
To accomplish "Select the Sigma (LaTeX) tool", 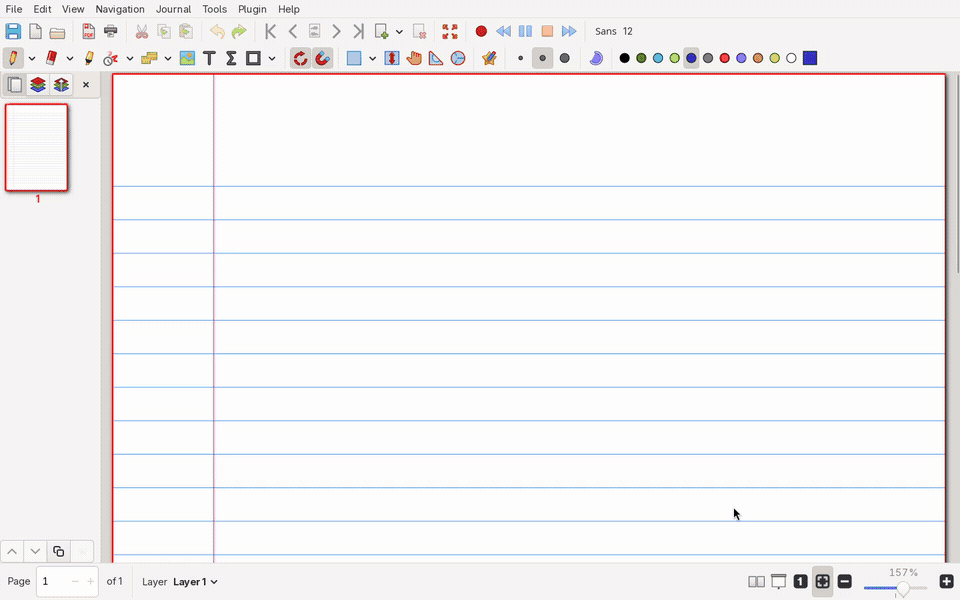I will click(x=231, y=58).
